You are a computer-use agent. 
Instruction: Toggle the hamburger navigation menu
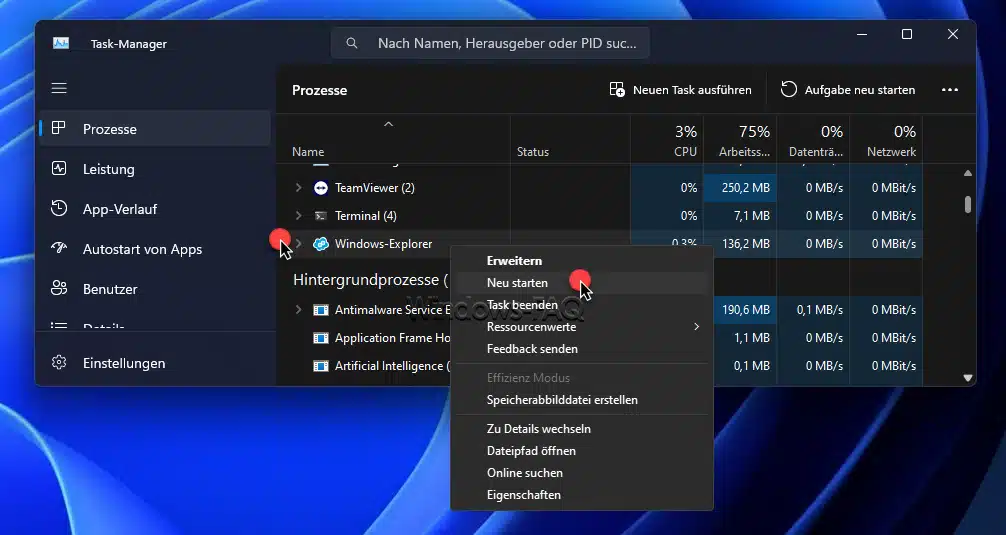point(59,88)
